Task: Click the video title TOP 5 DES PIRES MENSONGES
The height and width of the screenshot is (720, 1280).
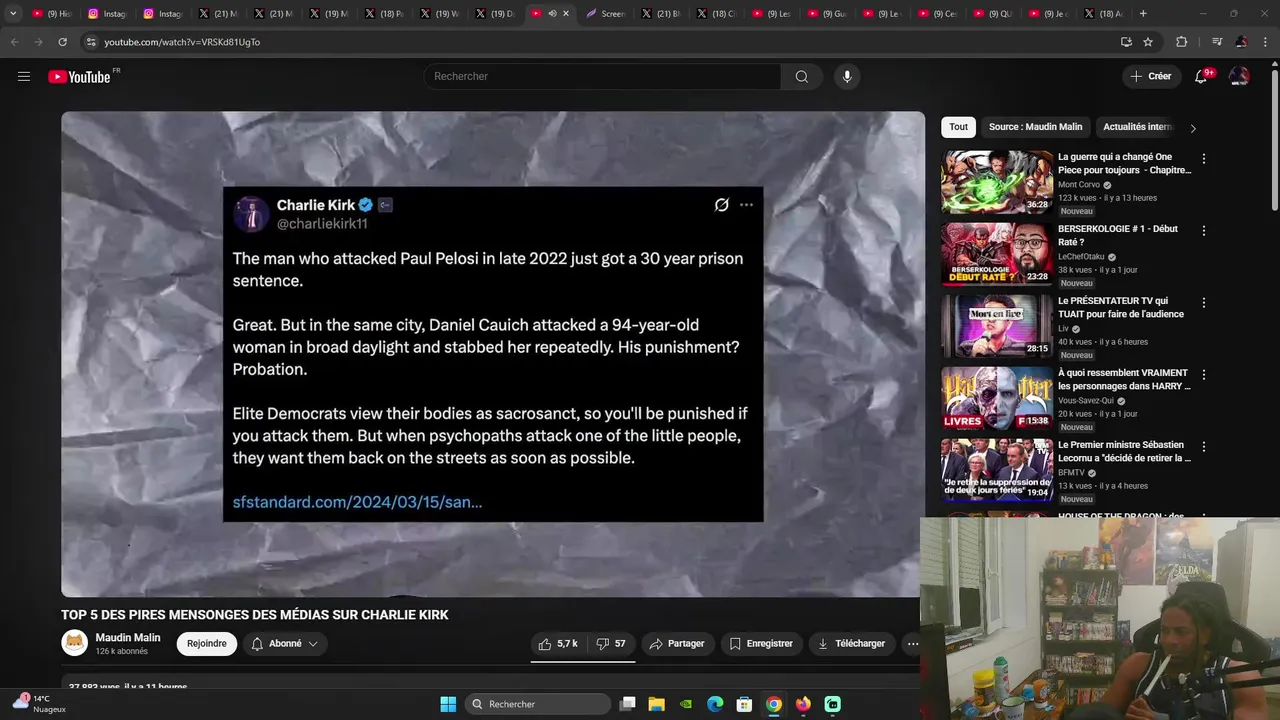Action: (x=255, y=615)
